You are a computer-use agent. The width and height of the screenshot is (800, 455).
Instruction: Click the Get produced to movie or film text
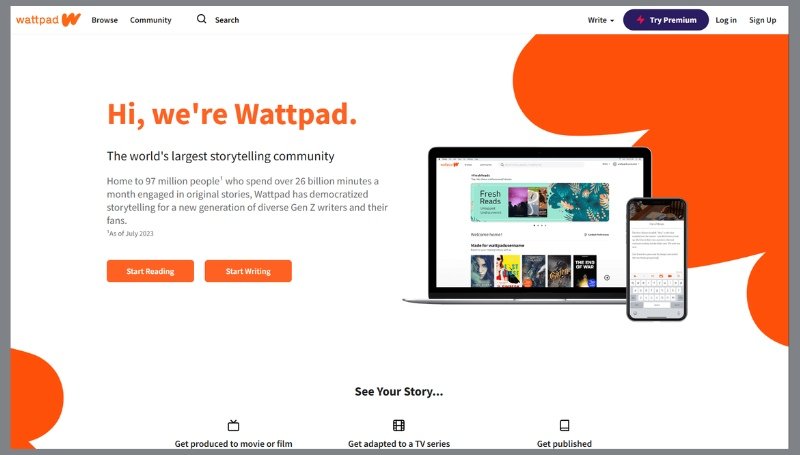(234, 443)
